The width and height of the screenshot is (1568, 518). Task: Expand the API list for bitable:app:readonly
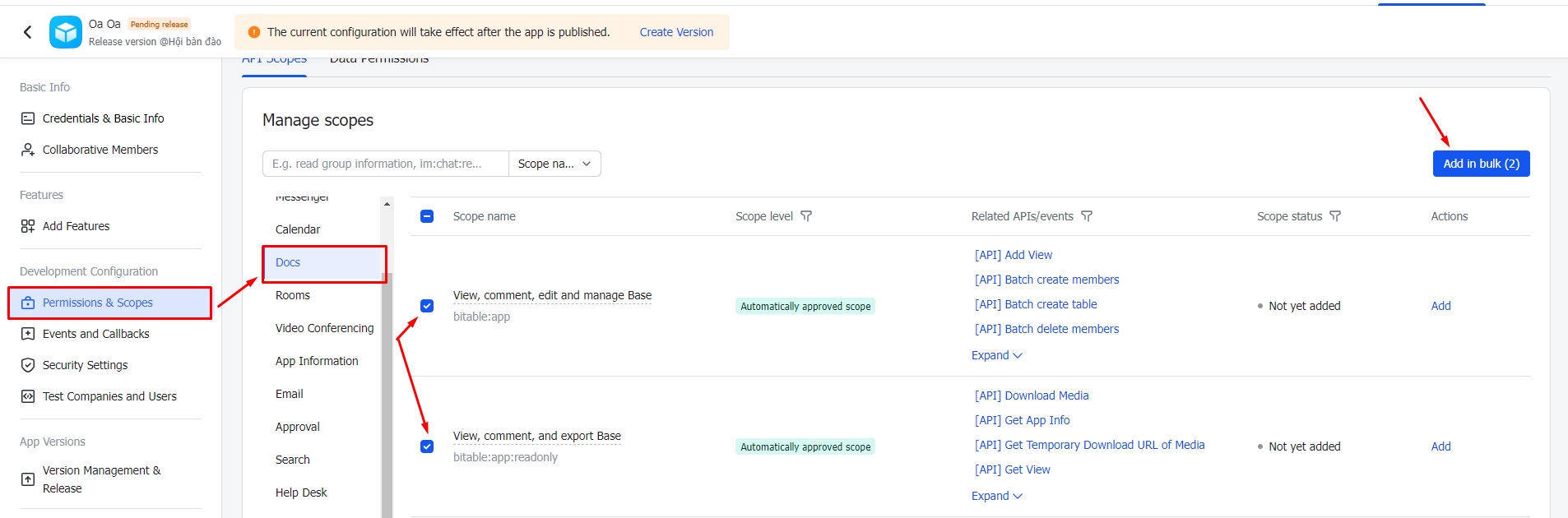[x=996, y=496]
